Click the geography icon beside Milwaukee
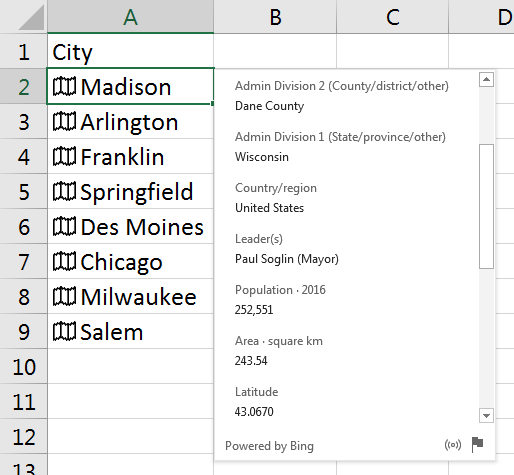The image size is (514, 475). [x=64, y=296]
